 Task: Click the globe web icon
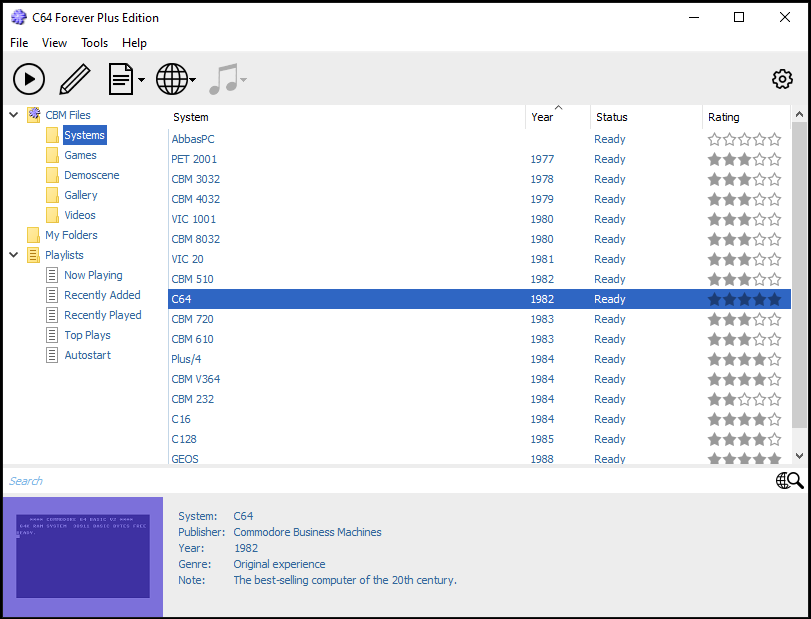pyautogui.click(x=172, y=79)
